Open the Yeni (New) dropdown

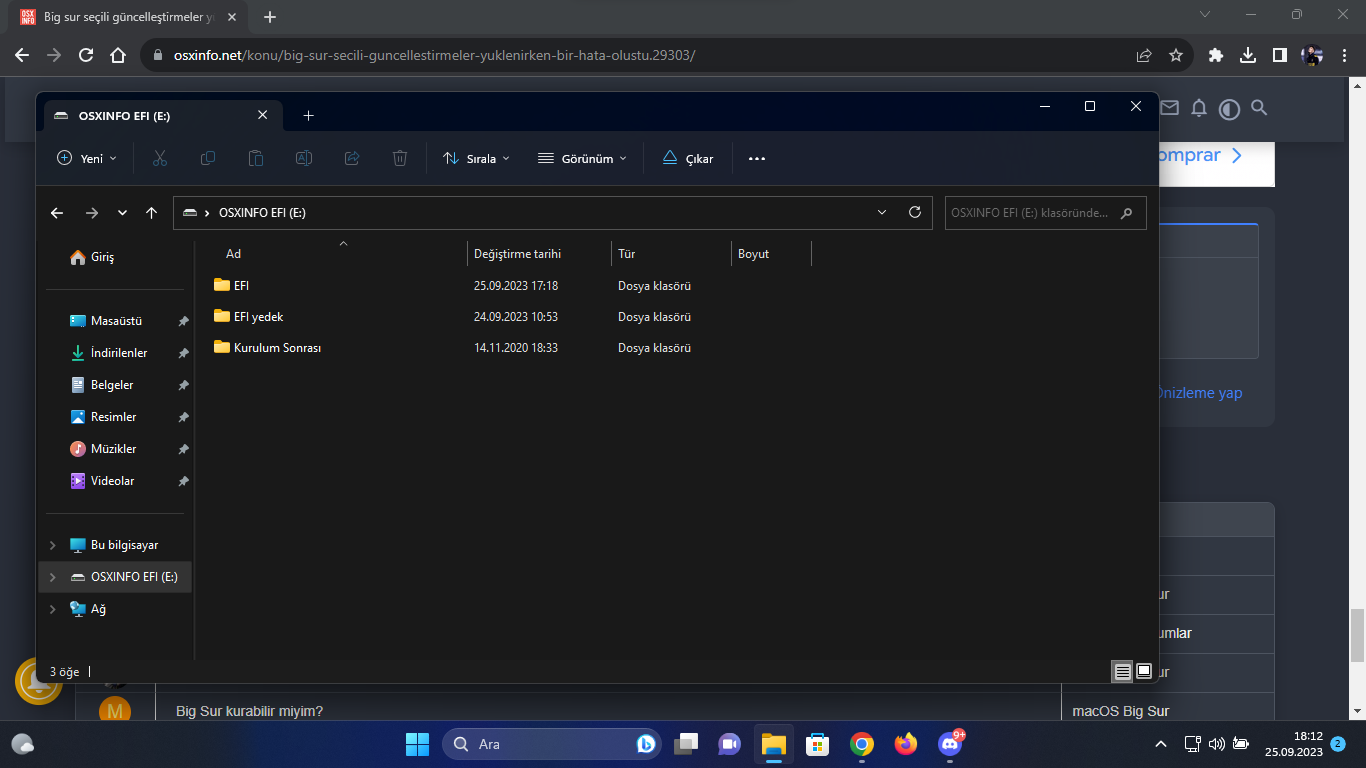click(x=87, y=158)
